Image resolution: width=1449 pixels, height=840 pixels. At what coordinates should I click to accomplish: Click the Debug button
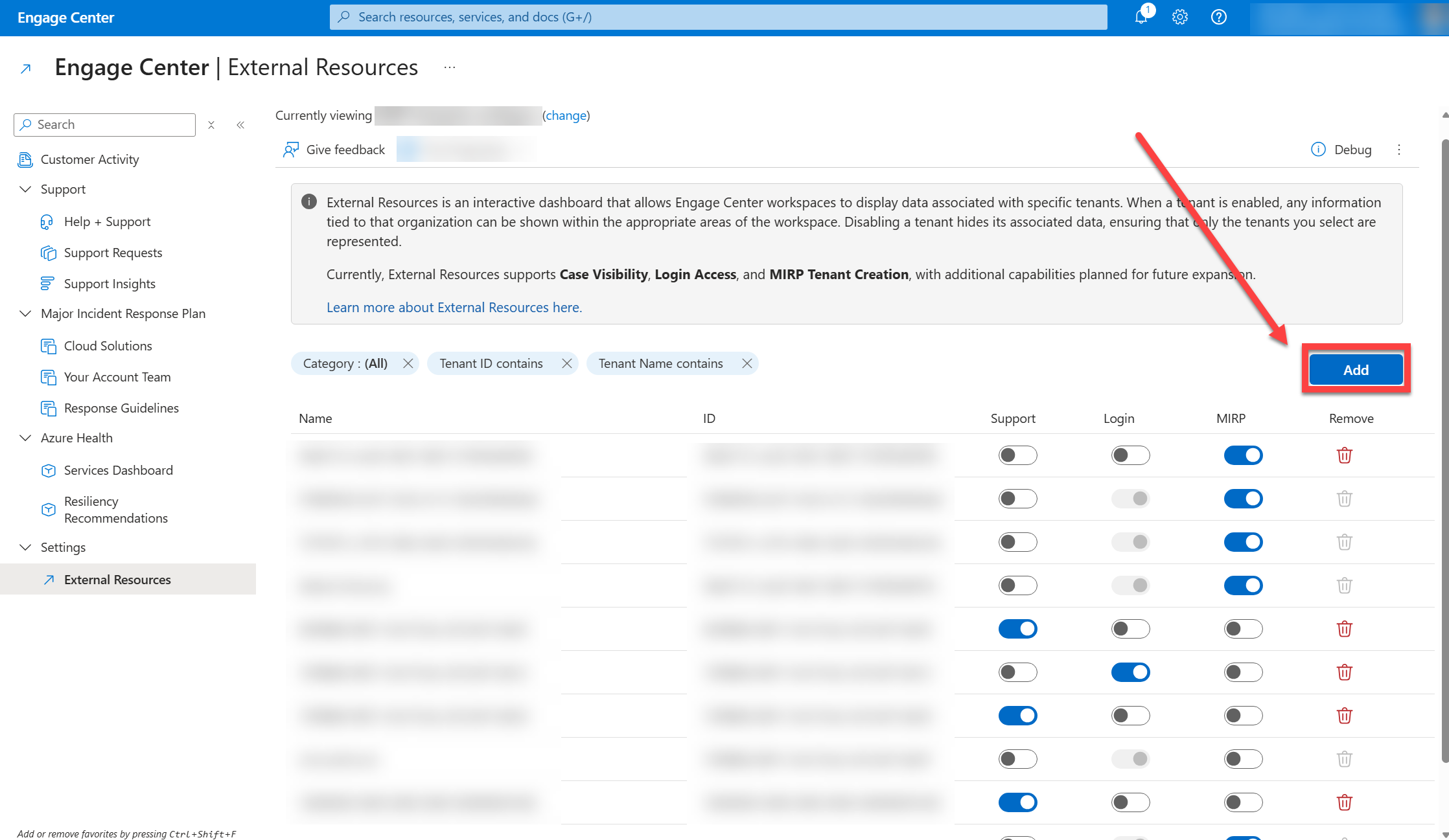tap(1341, 150)
